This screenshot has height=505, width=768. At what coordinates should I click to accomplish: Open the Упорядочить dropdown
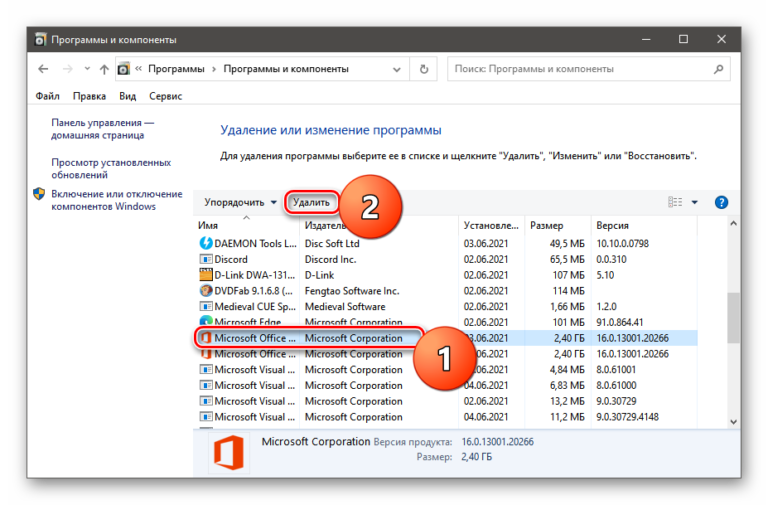point(240,202)
